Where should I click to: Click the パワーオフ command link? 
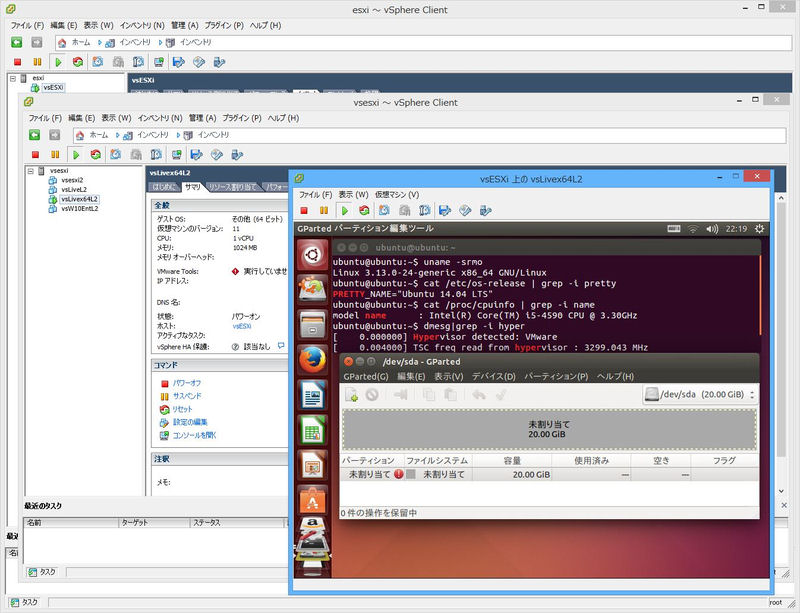pos(186,383)
